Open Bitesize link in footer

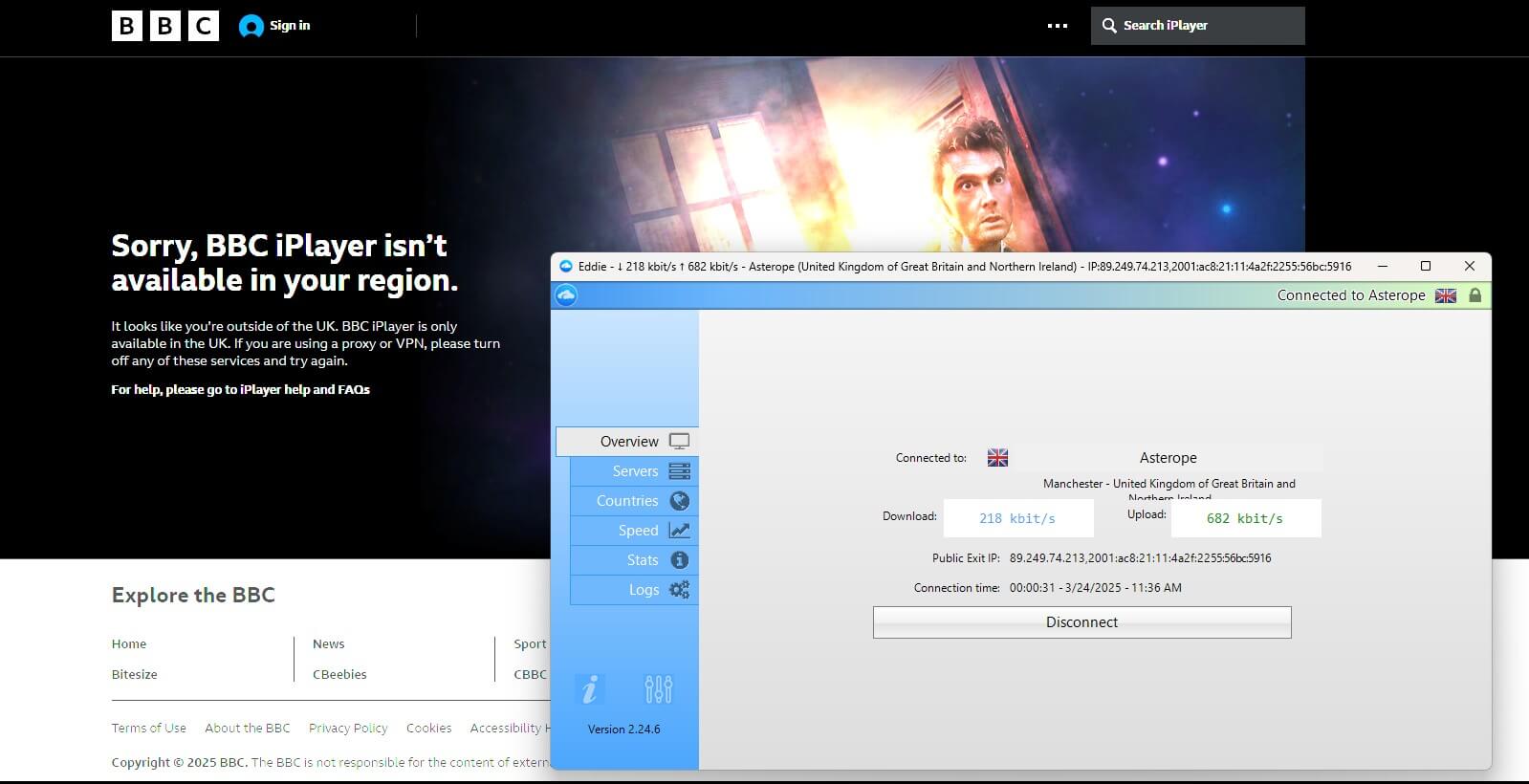tap(134, 675)
